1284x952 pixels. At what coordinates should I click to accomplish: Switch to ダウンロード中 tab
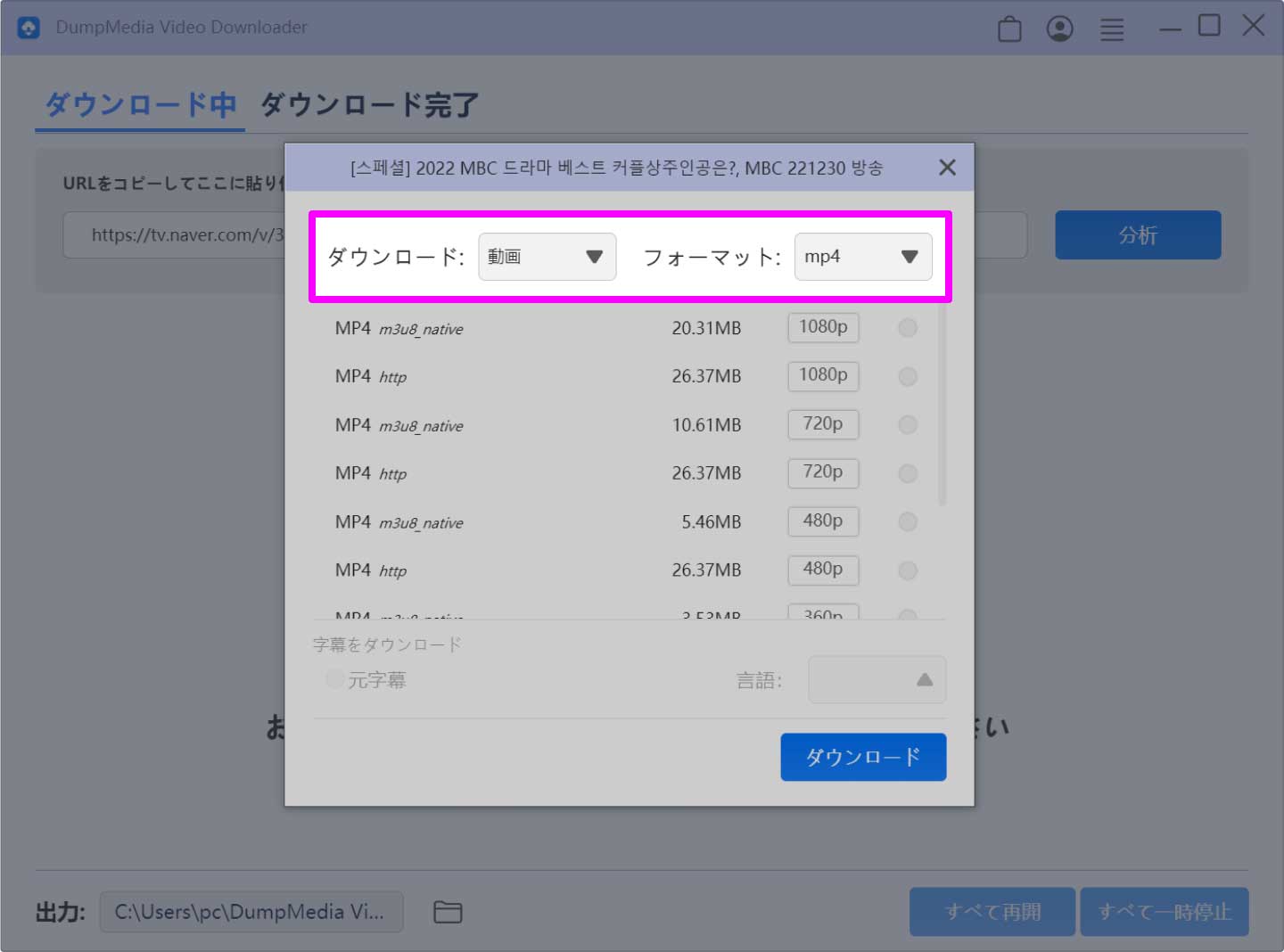coord(140,105)
